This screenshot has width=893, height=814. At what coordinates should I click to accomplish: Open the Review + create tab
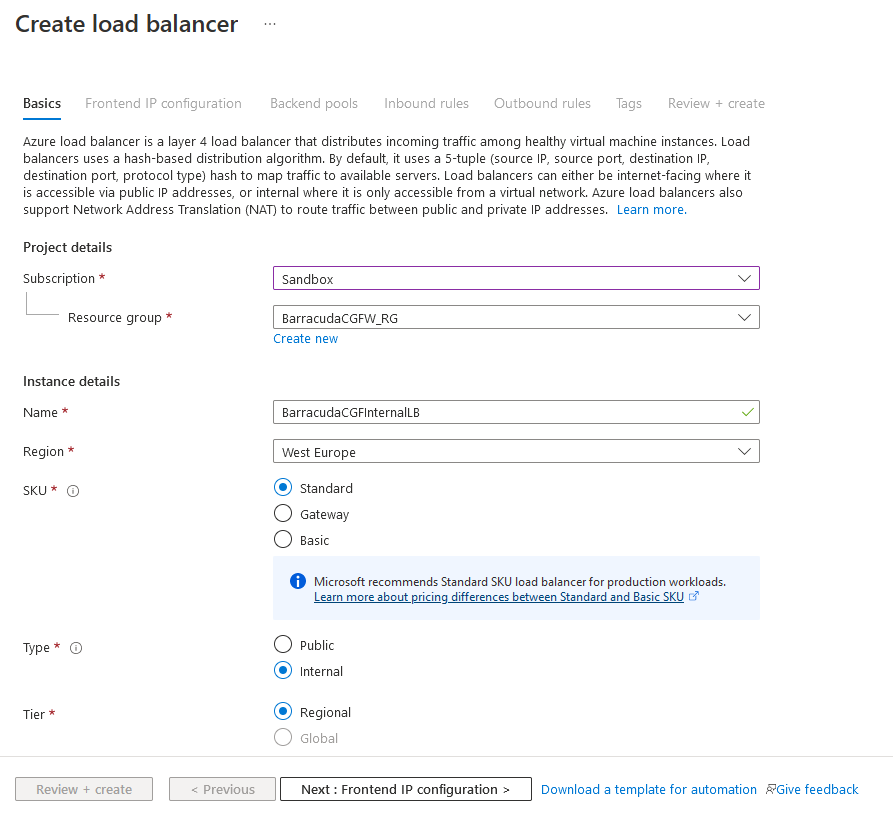(x=716, y=103)
